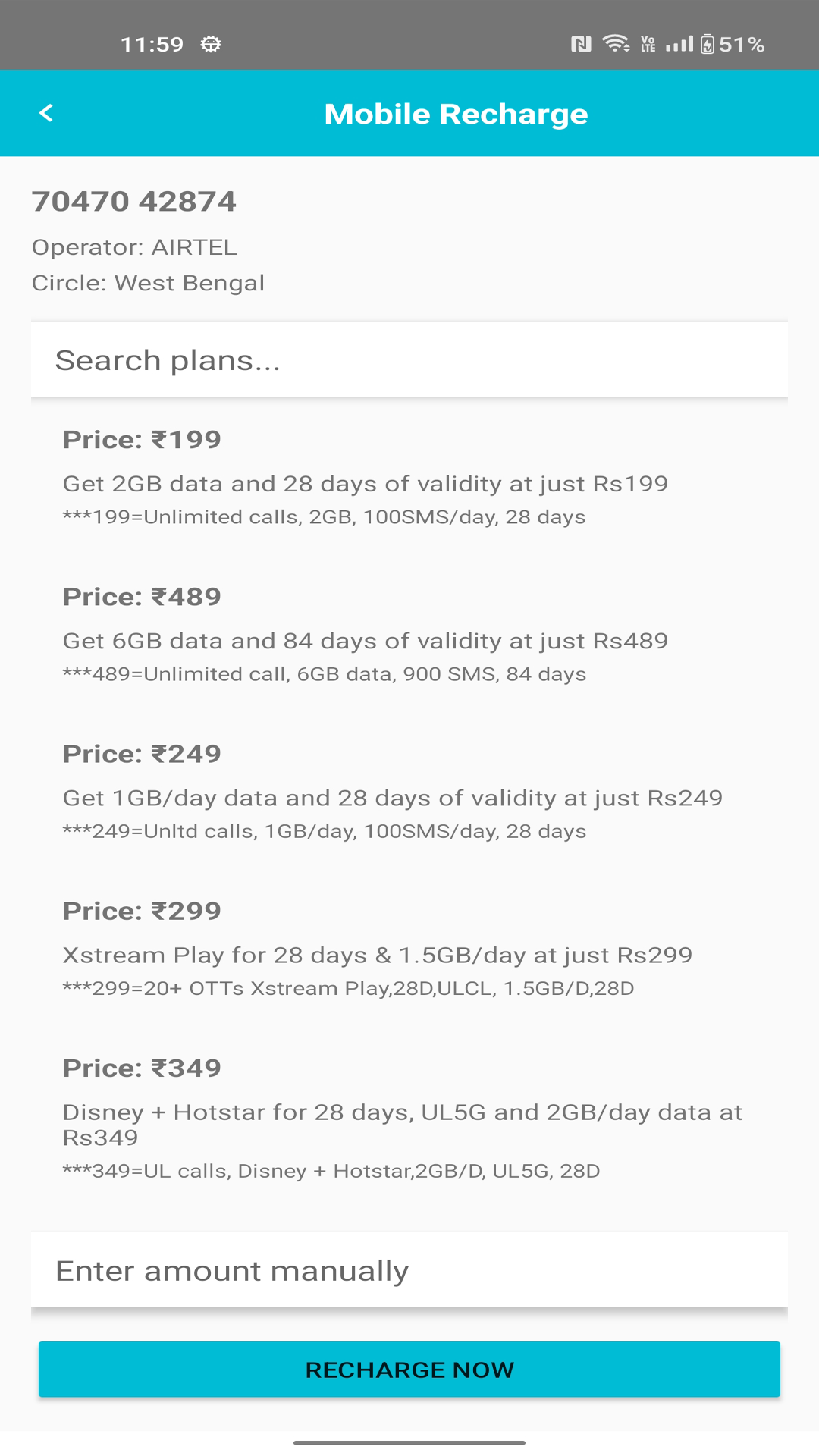Tap the Mobile Recharge title

click(456, 114)
